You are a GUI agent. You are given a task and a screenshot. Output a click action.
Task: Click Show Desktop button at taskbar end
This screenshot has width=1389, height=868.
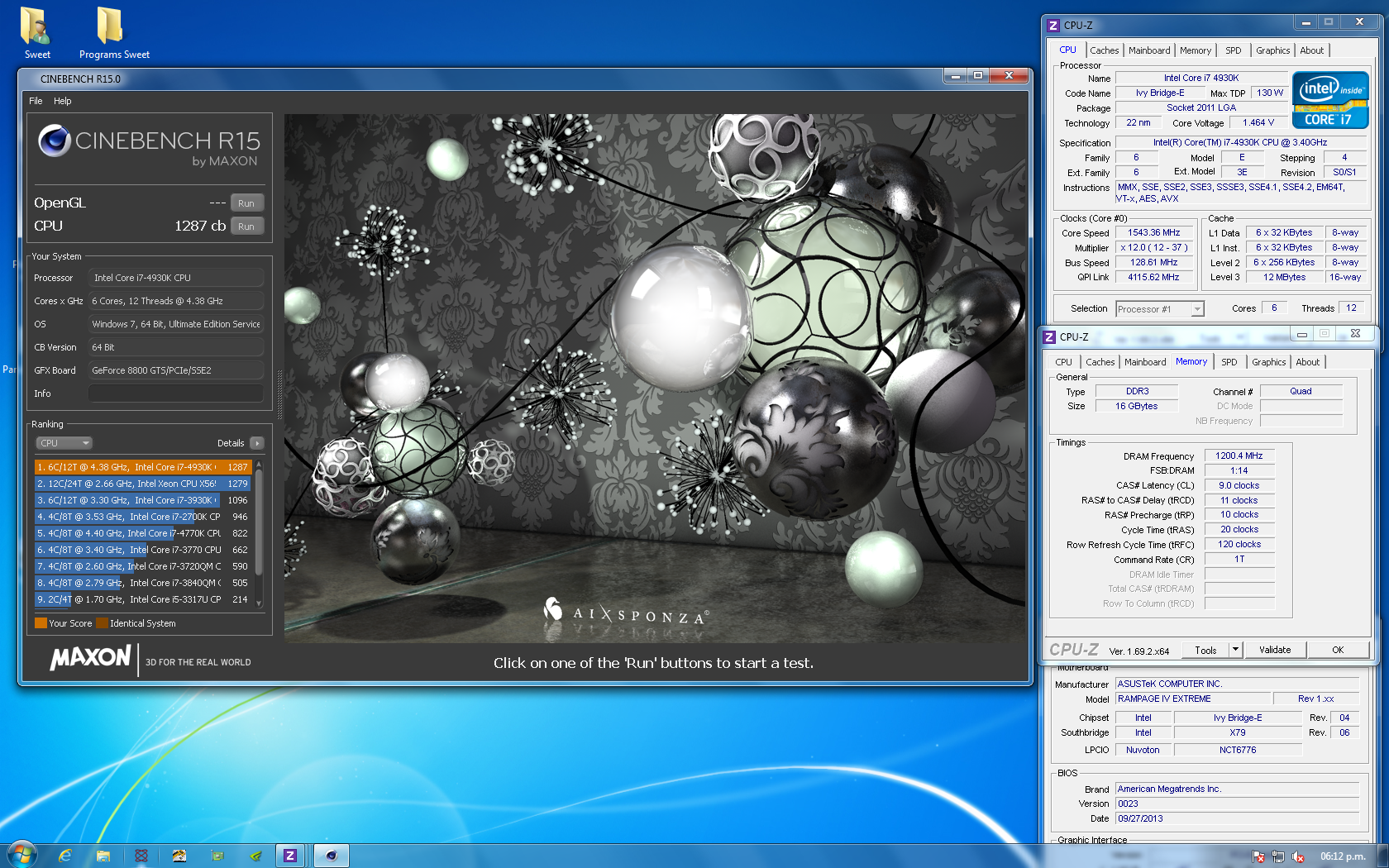tap(1382, 856)
